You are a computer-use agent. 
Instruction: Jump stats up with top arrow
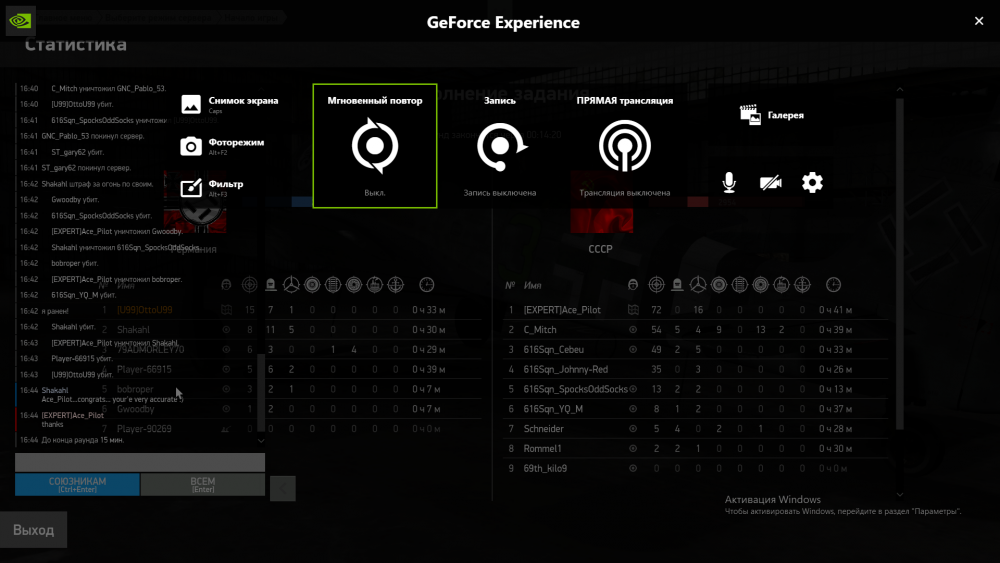pos(900,90)
